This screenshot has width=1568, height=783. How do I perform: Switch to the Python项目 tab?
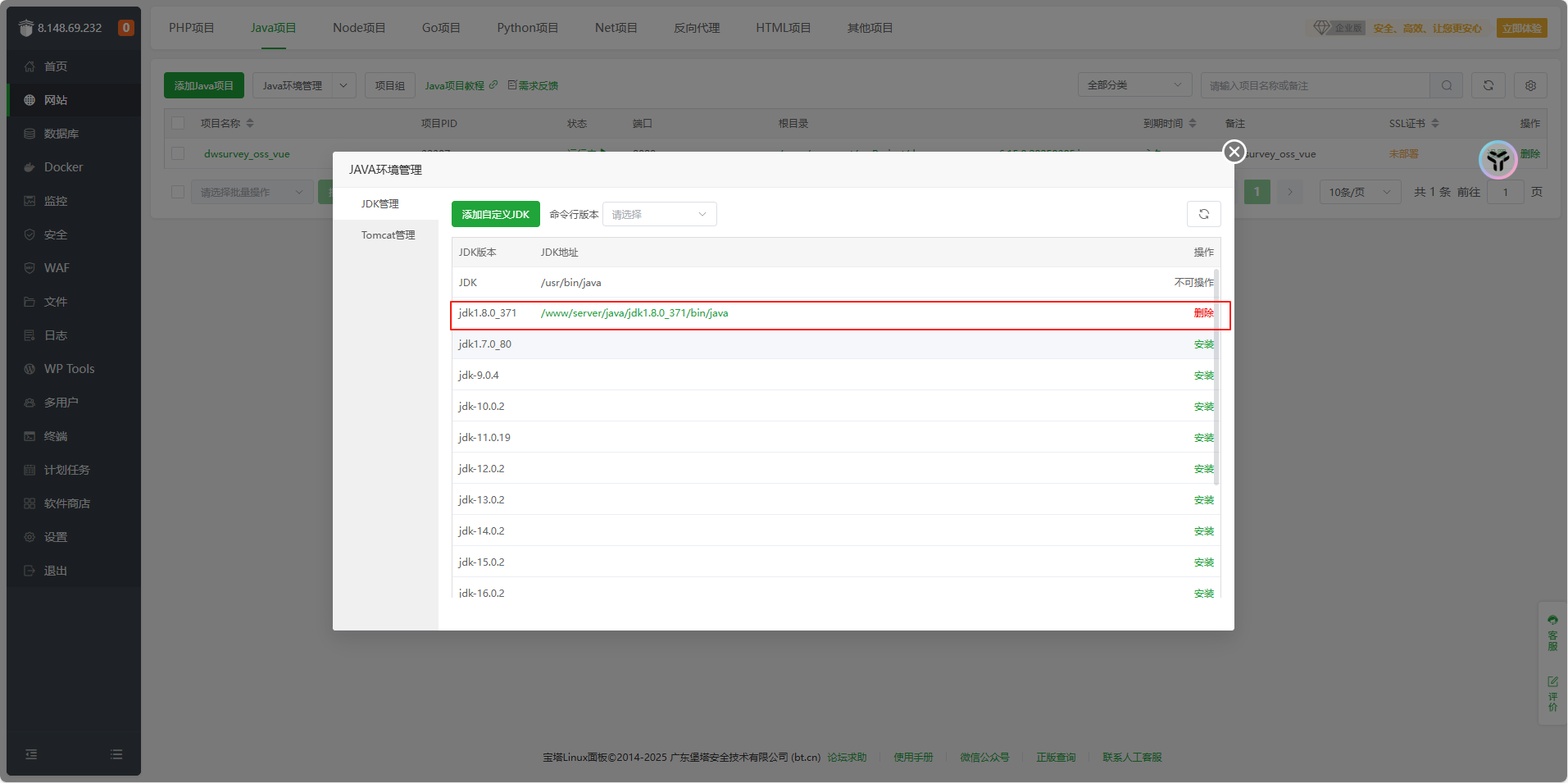pyautogui.click(x=527, y=28)
